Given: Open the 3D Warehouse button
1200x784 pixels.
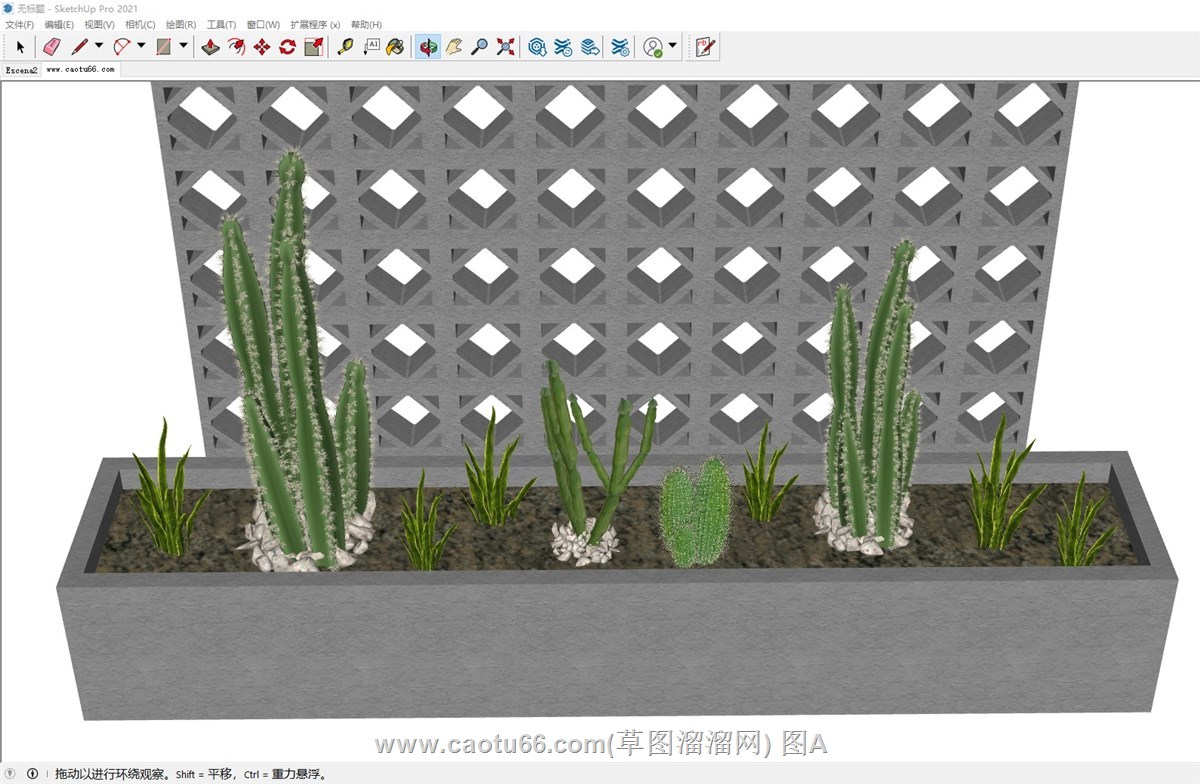Looking at the screenshot, I should point(537,46).
